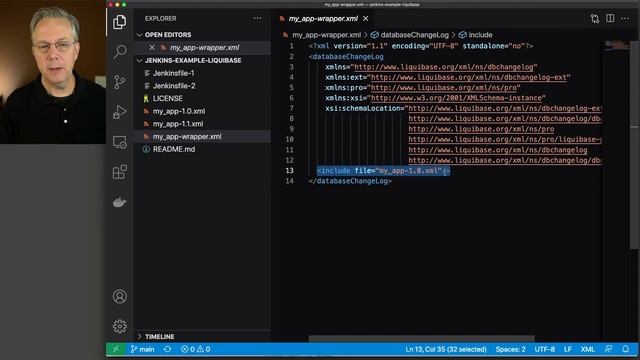Go to line via Ln 13, Col 35 indicator

(x=446, y=349)
